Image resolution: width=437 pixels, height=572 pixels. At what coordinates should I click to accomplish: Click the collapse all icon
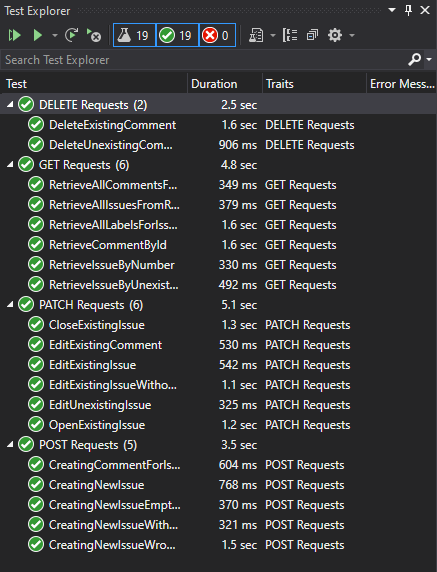click(x=312, y=35)
